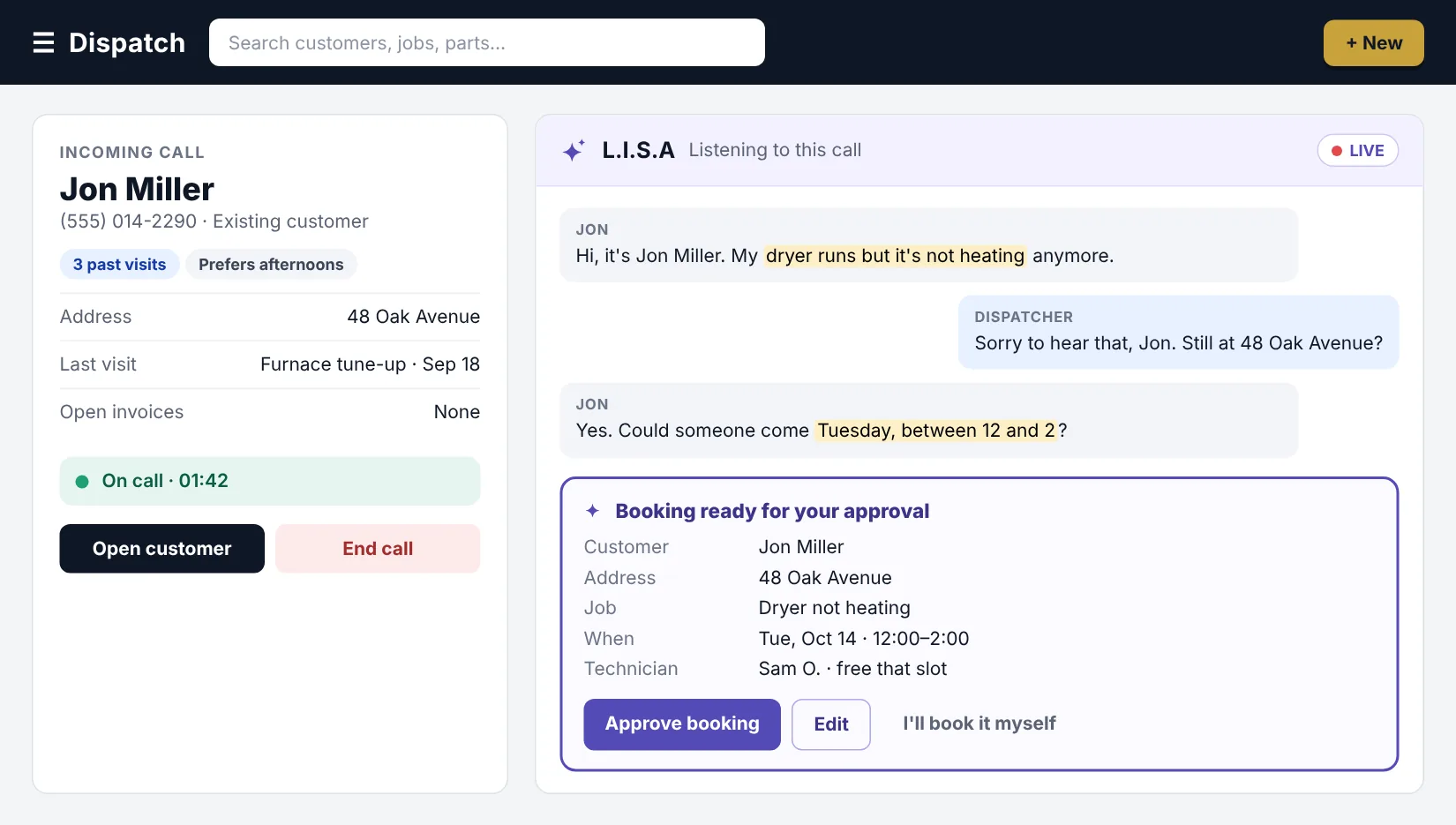The image size is (1456, 825).
Task: Click Listening to this call status text
Action: (775, 150)
